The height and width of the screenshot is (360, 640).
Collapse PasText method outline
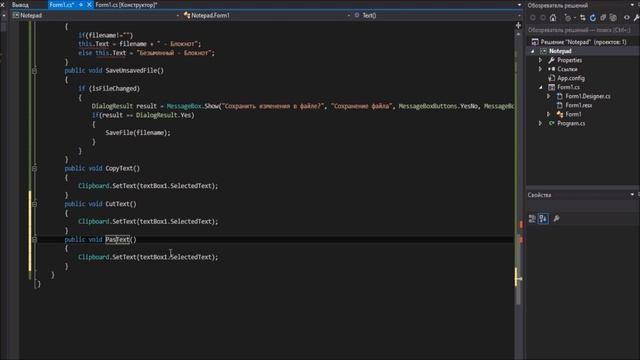point(34,240)
